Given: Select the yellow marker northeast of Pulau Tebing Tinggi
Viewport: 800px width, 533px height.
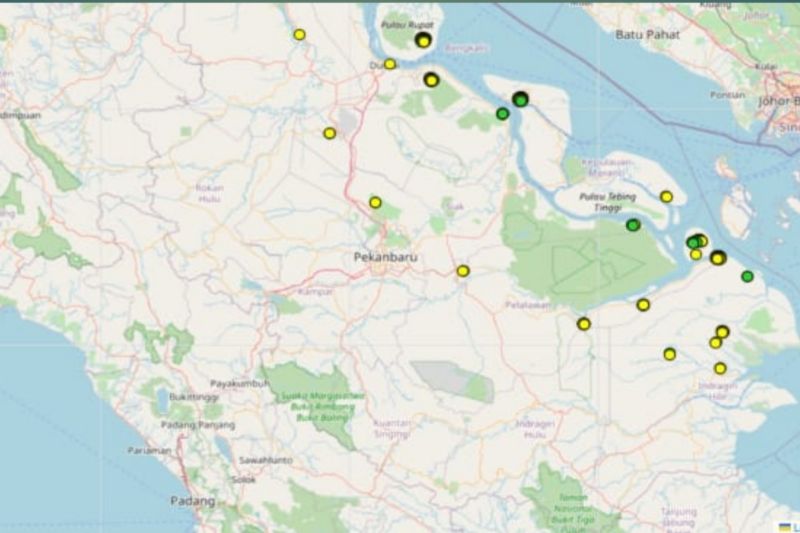Looking at the screenshot, I should coord(666,196).
